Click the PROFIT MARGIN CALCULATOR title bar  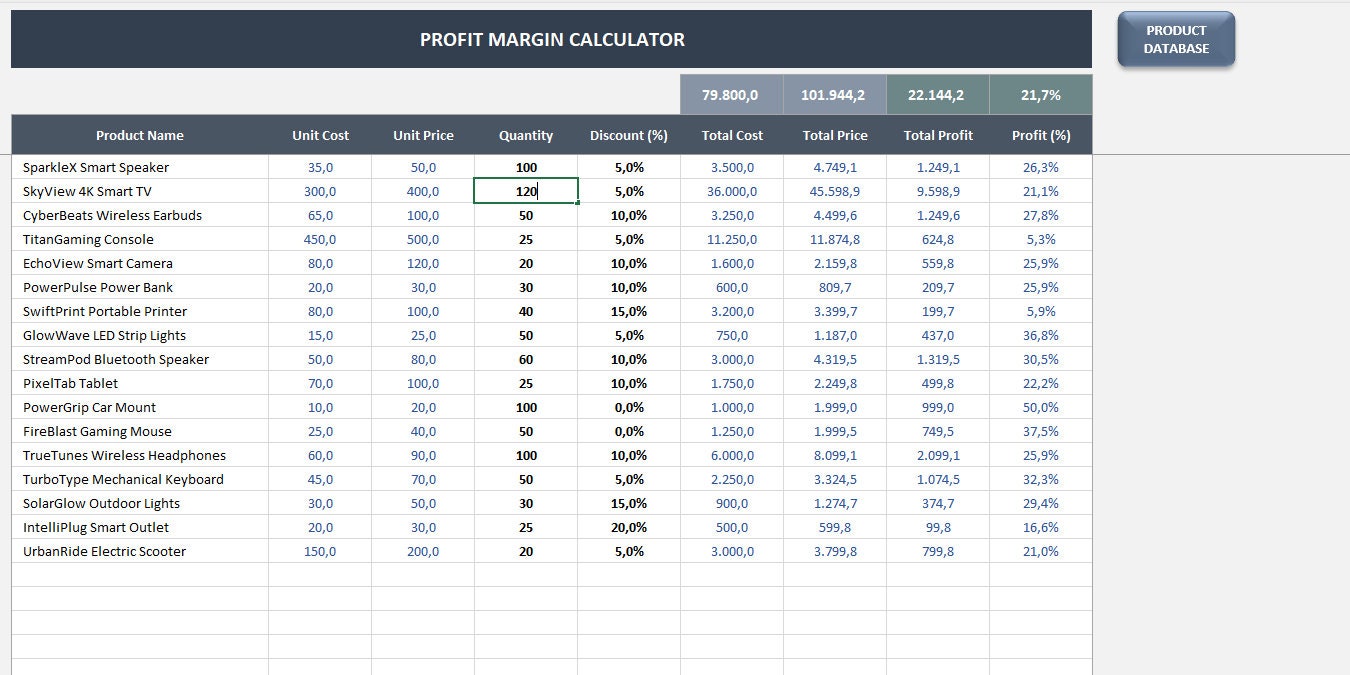[x=552, y=39]
